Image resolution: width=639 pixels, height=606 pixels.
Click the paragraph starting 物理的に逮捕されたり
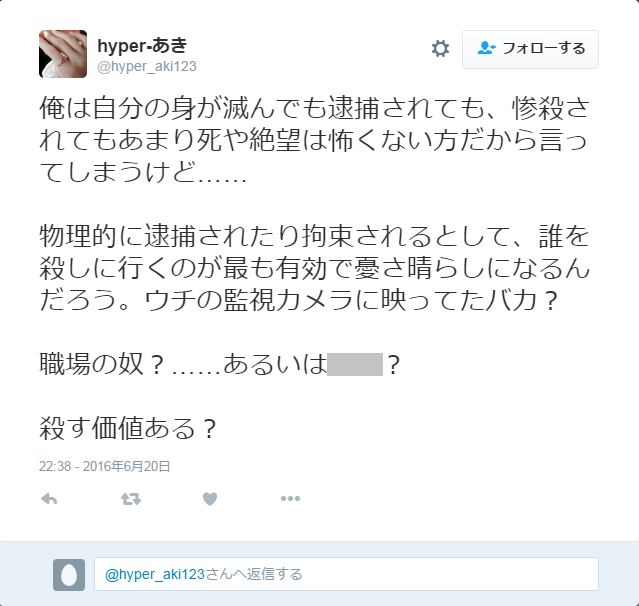[x=314, y=268]
